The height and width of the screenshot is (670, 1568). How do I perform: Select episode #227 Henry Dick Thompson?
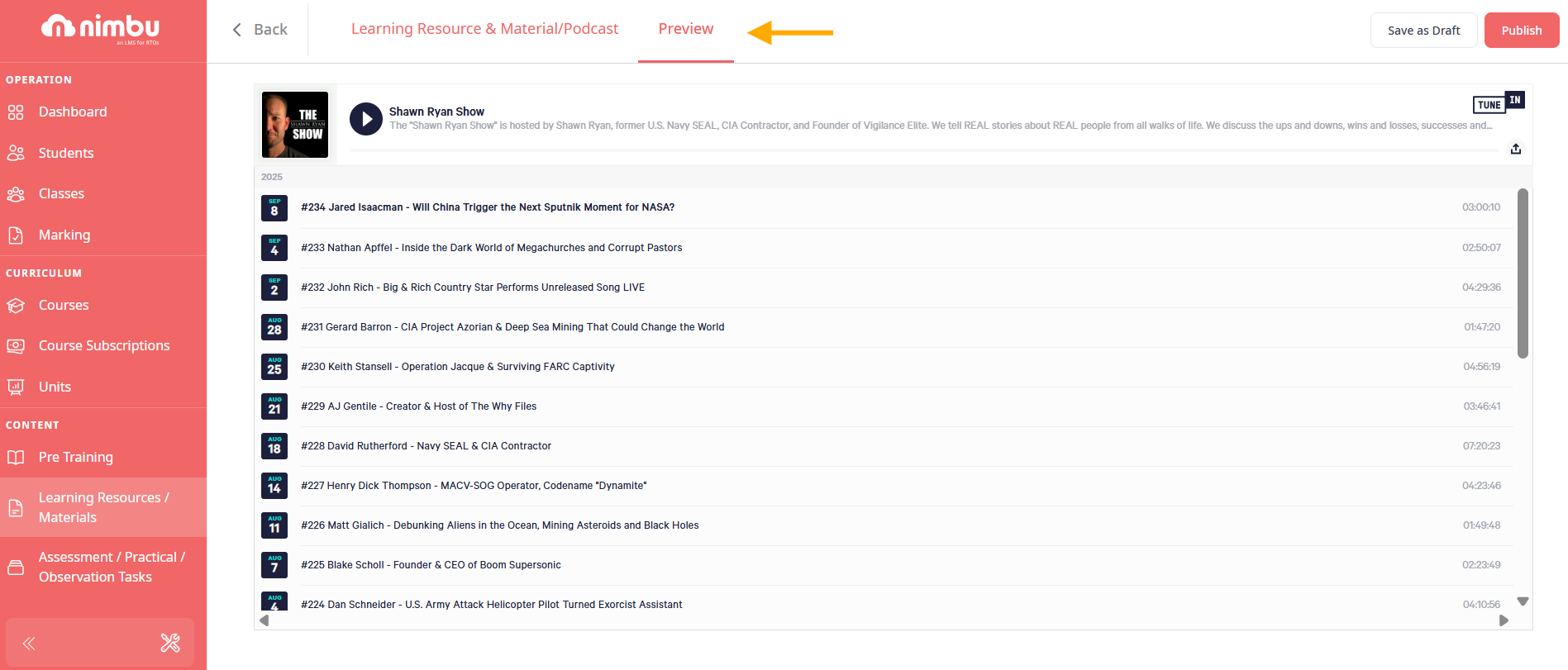(x=474, y=486)
